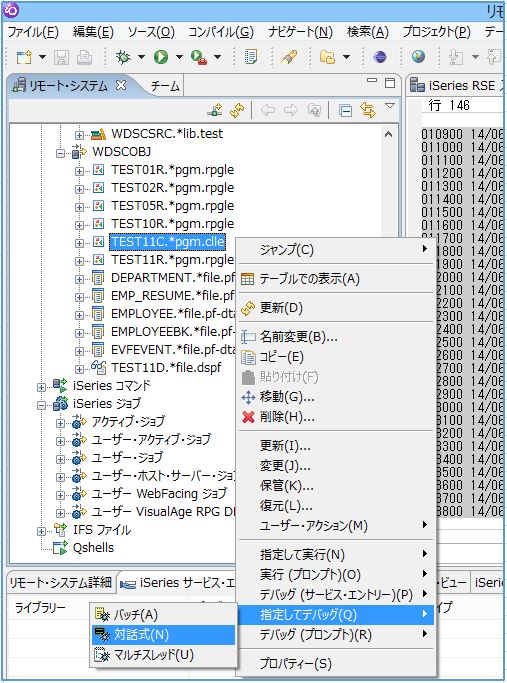The height and width of the screenshot is (683, 507).
Task: Close the リモート・システム tab
Action: pyautogui.click(x=121, y=85)
